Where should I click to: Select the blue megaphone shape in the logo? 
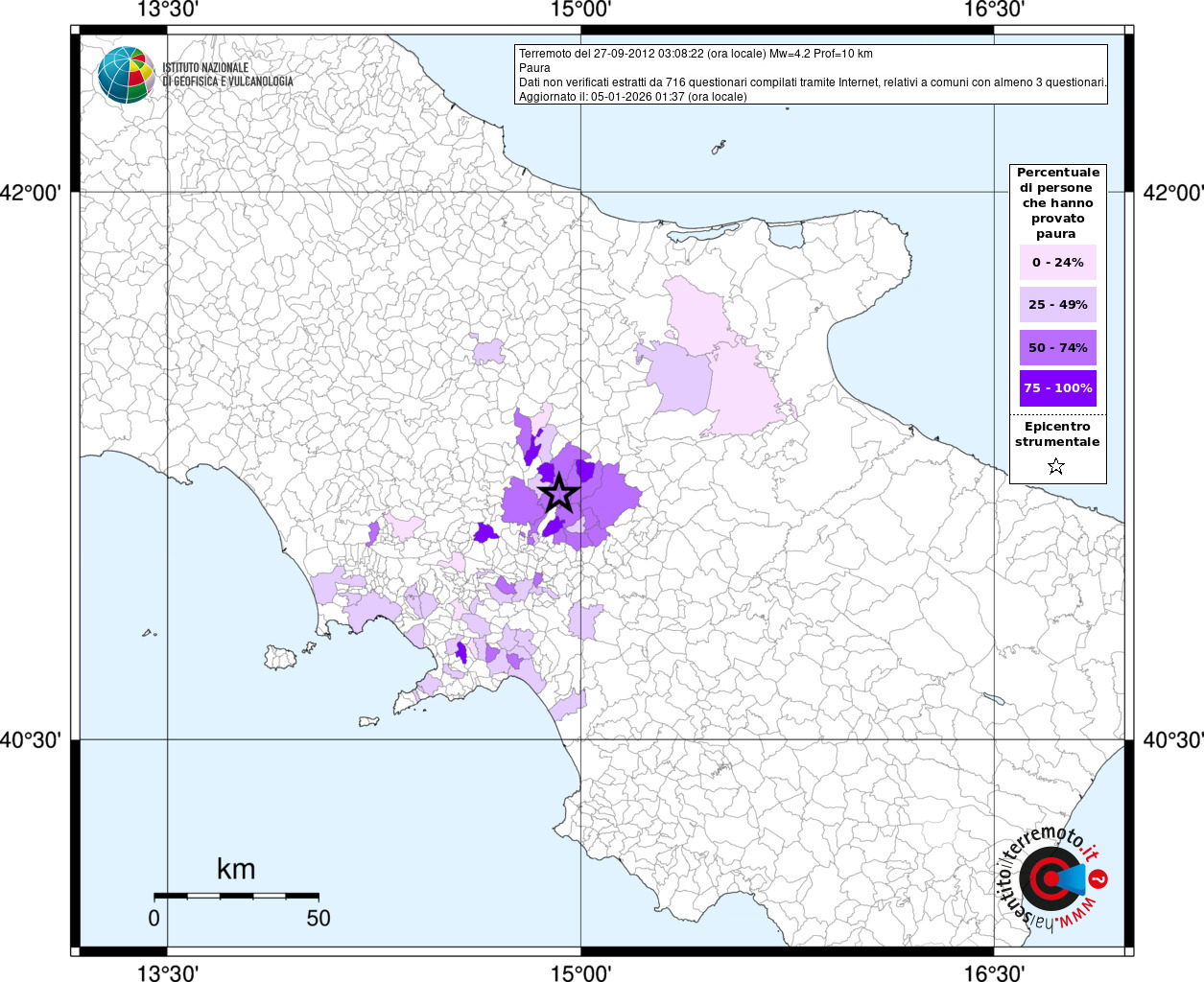pos(1073,878)
